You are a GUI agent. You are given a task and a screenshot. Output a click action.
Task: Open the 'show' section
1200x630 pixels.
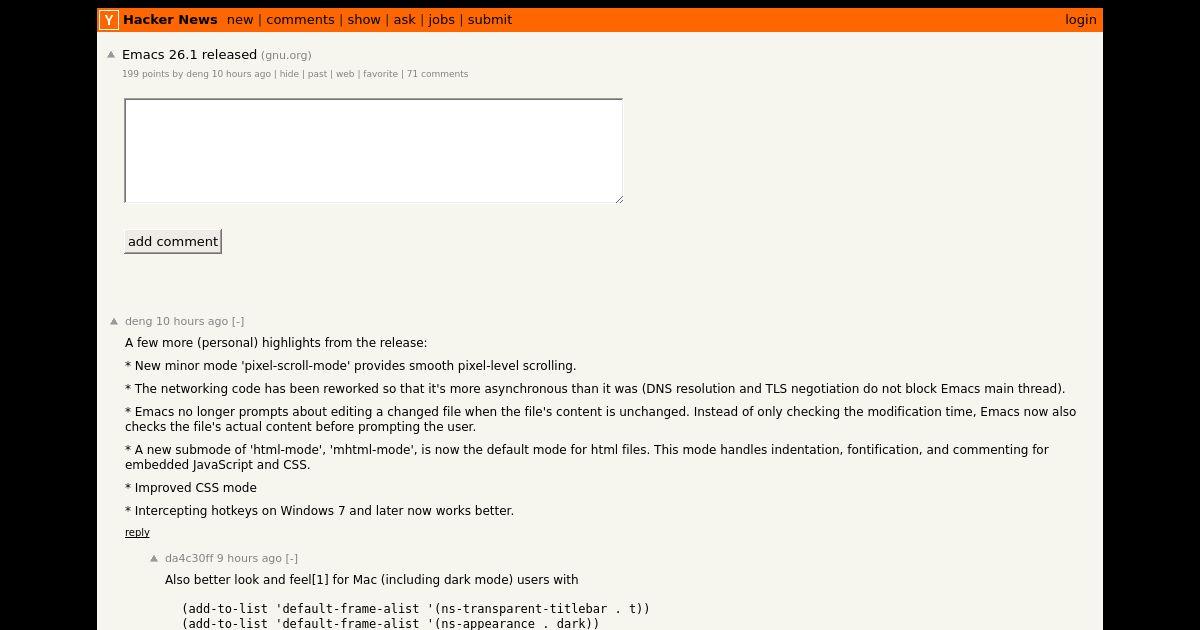(x=364, y=20)
